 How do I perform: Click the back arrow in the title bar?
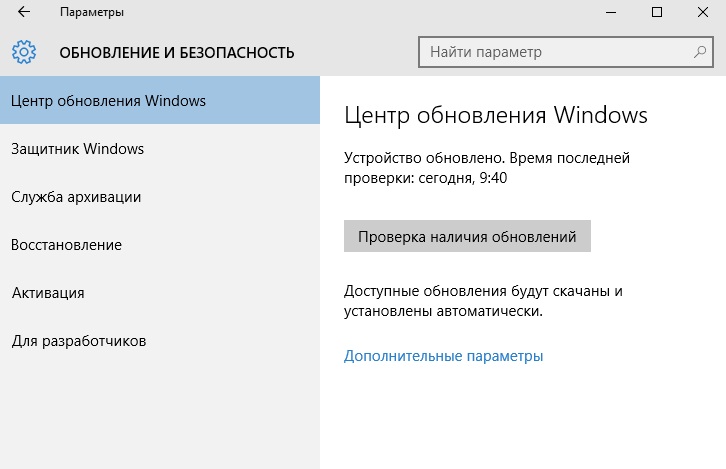pyautogui.click(x=24, y=12)
